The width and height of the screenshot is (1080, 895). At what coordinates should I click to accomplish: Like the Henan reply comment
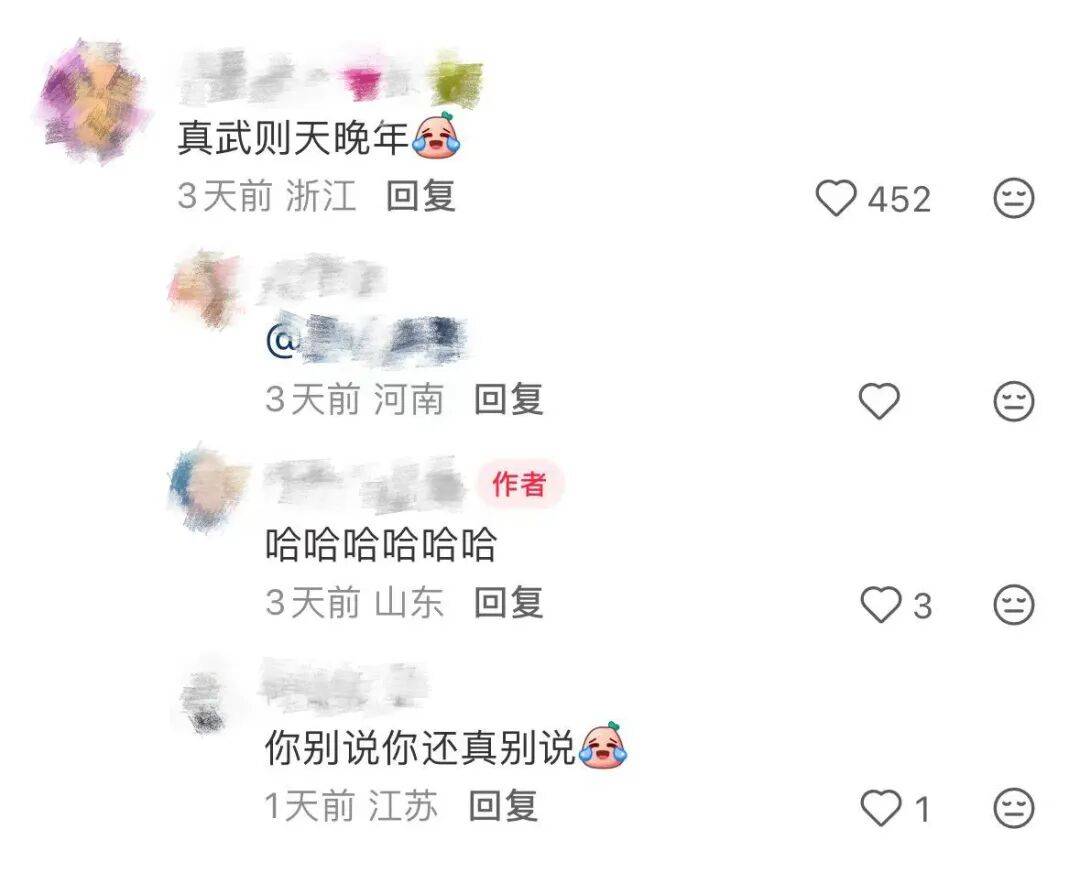[x=880, y=400]
